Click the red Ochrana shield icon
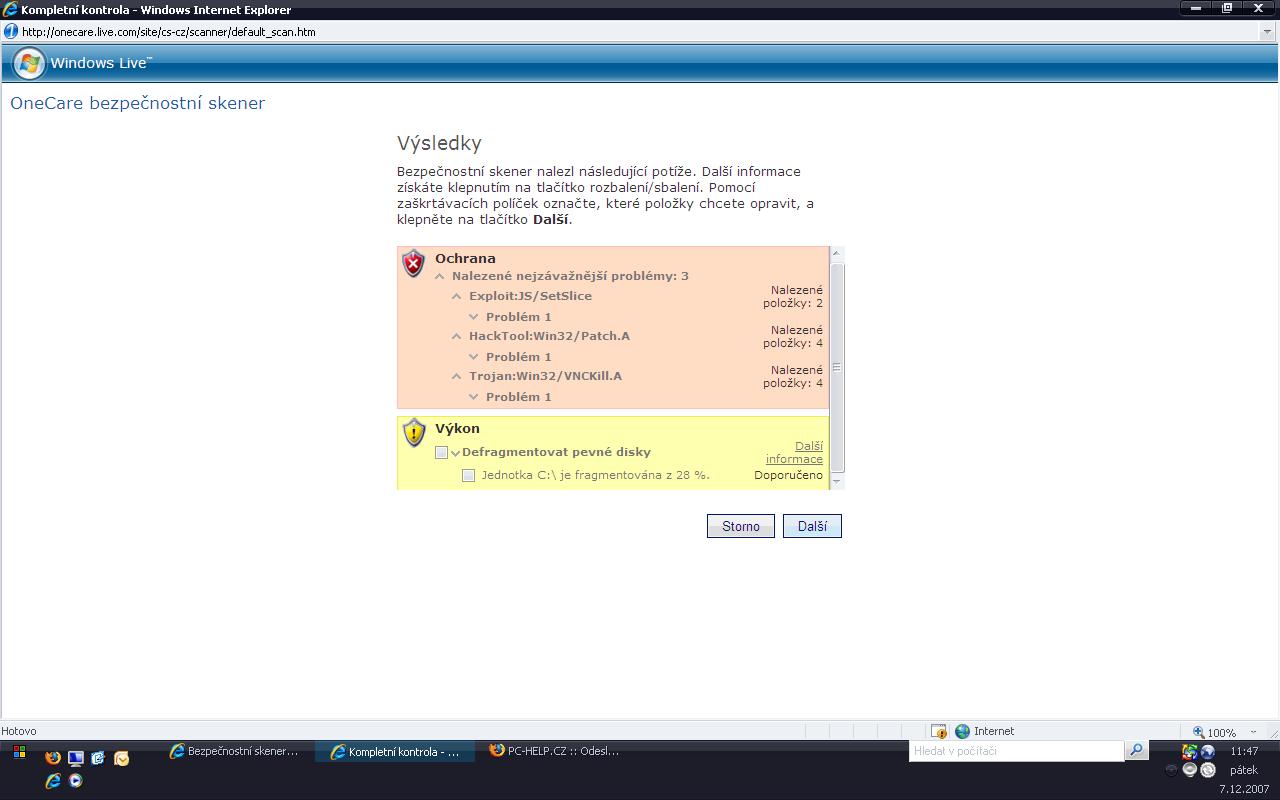 click(x=413, y=263)
